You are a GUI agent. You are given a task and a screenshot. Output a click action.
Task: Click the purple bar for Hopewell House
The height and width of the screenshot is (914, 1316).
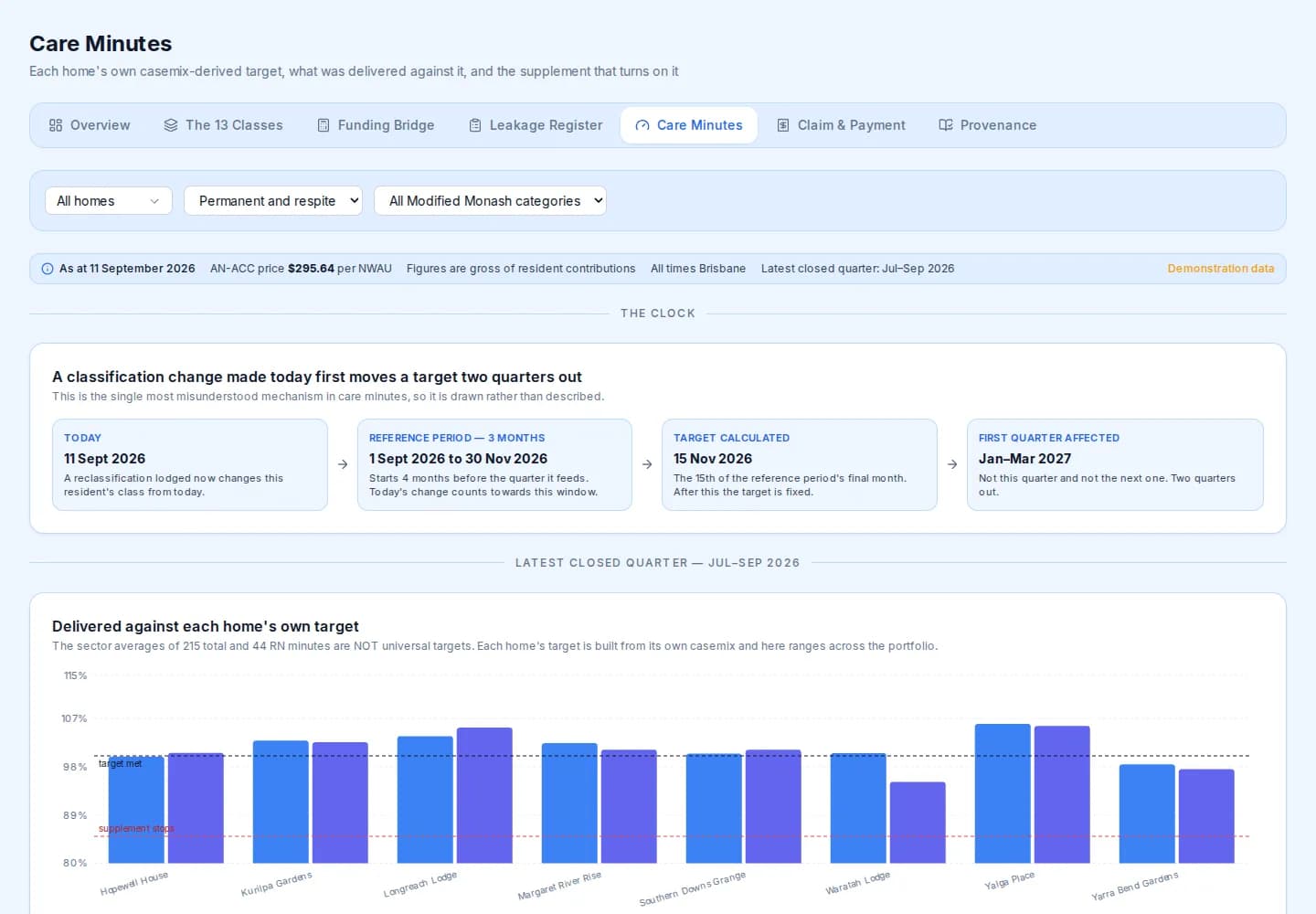(x=196, y=808)
